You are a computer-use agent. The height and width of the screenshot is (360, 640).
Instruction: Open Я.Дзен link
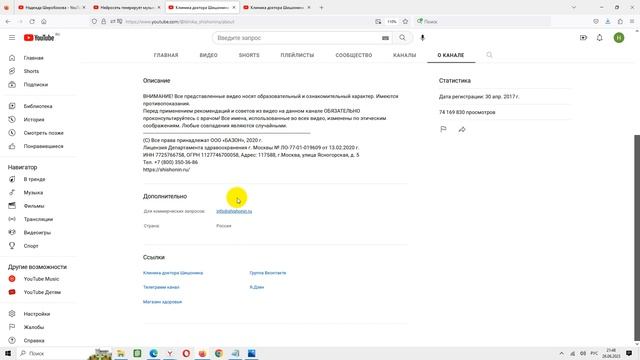pos(257,287)
